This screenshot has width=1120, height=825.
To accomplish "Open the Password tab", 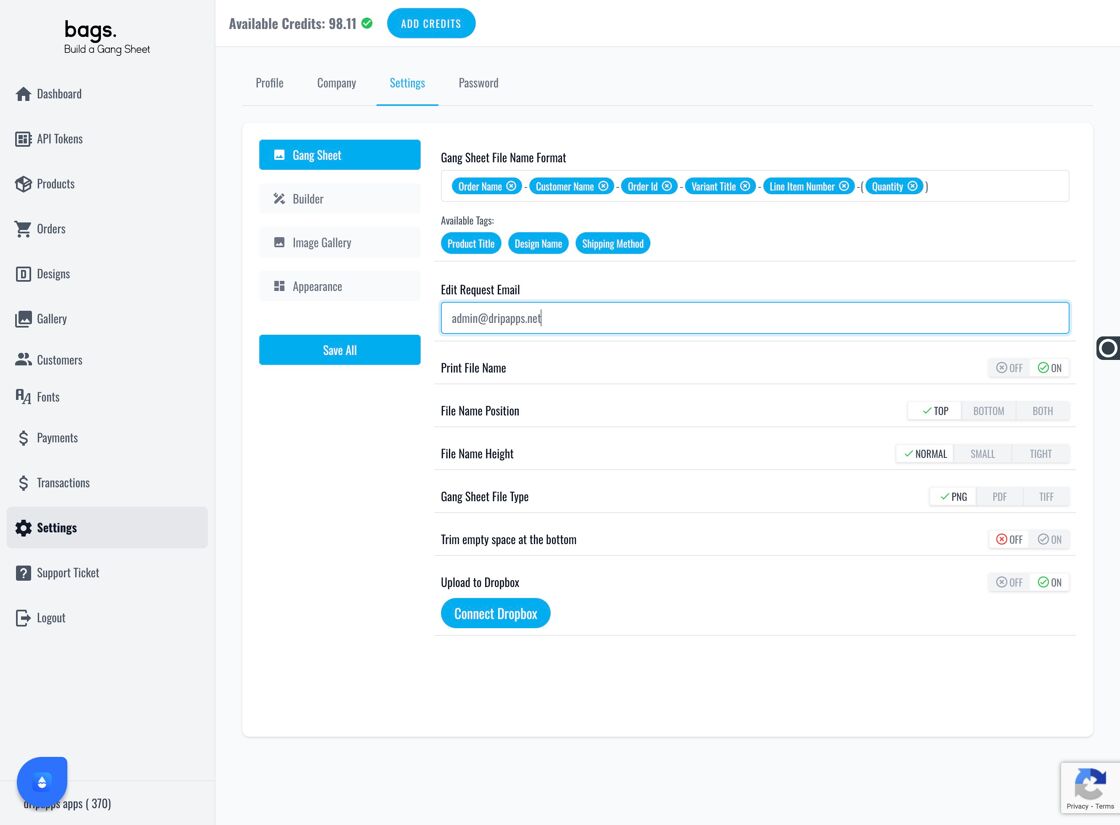I will click(479, 83).
